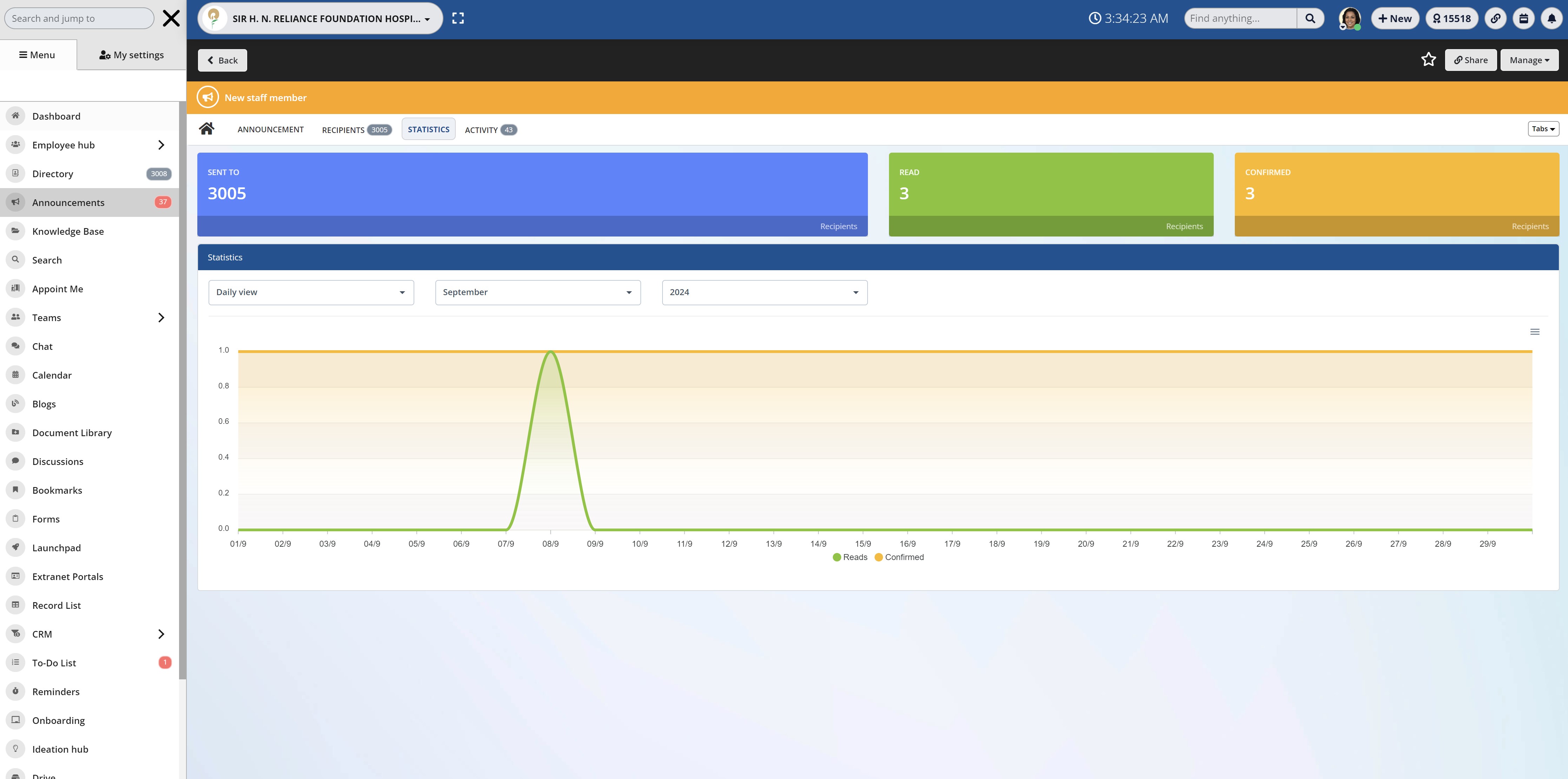Click the fullscreen expand icon

coord(458,18)
